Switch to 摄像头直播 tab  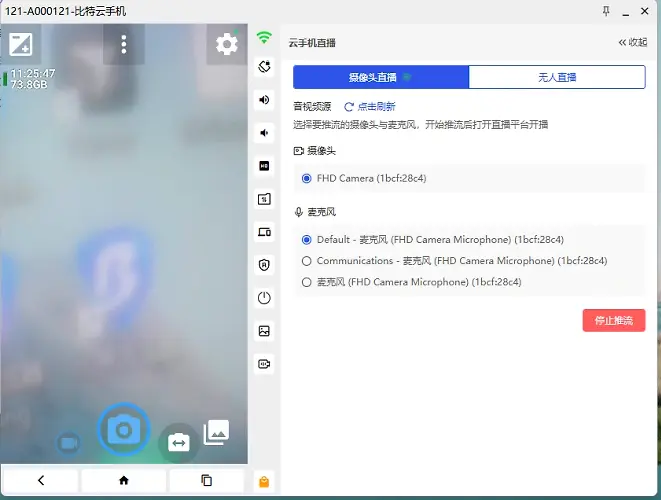point(381,77)
